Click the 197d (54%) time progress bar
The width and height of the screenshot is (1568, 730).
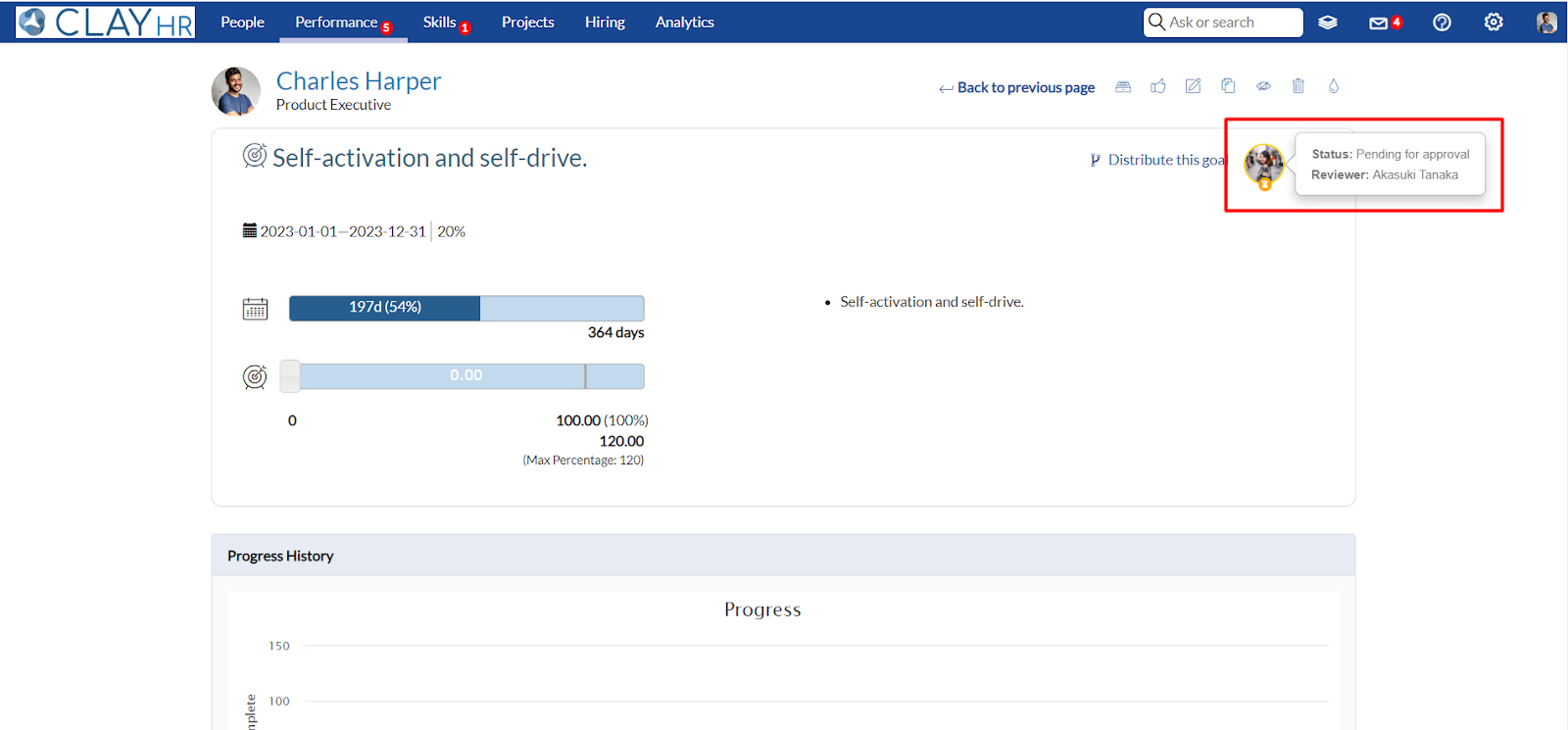(x=466, y=308)
